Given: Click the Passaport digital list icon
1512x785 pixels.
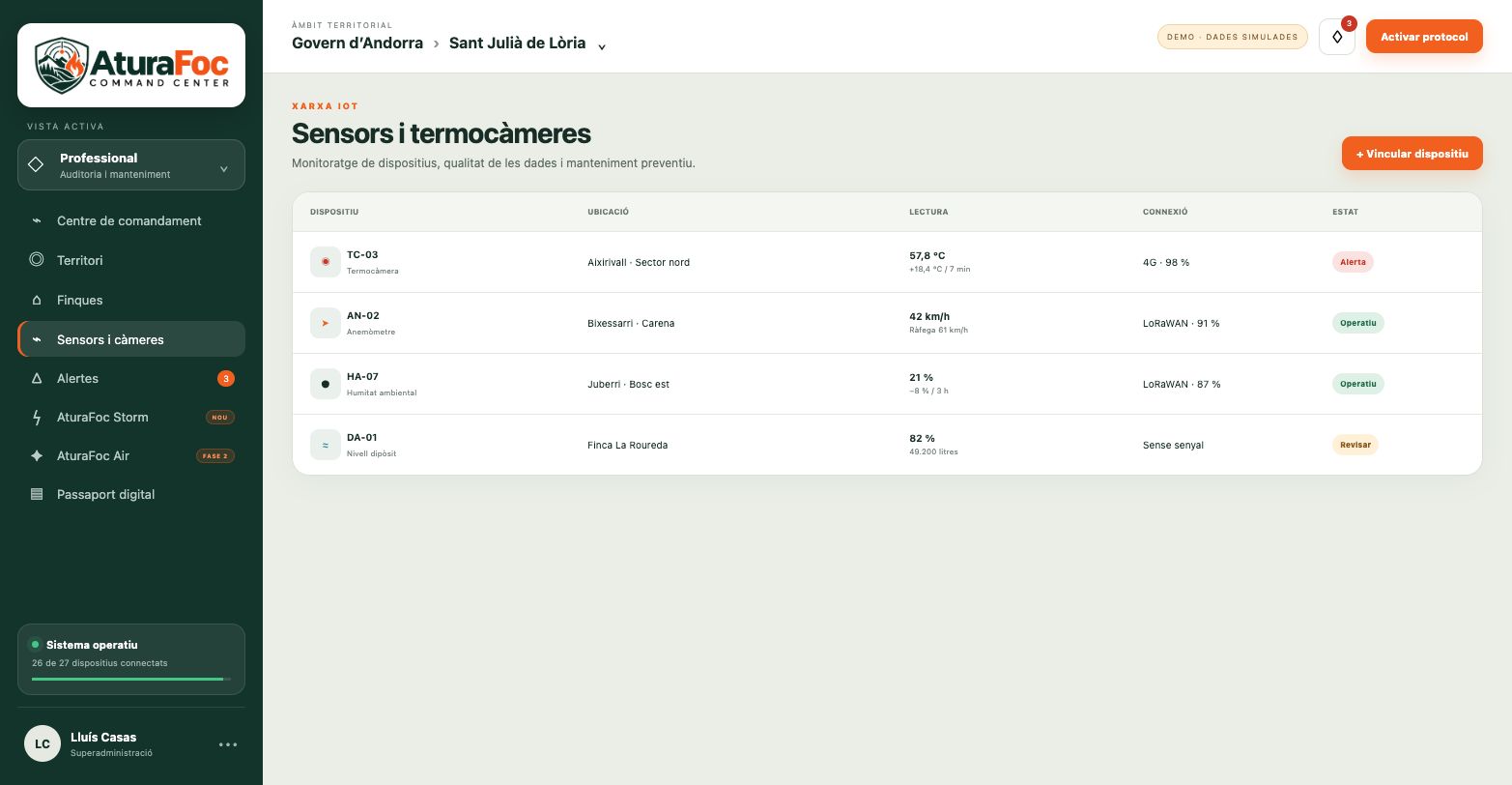Looking at the screenshot, I should [37, 494].
